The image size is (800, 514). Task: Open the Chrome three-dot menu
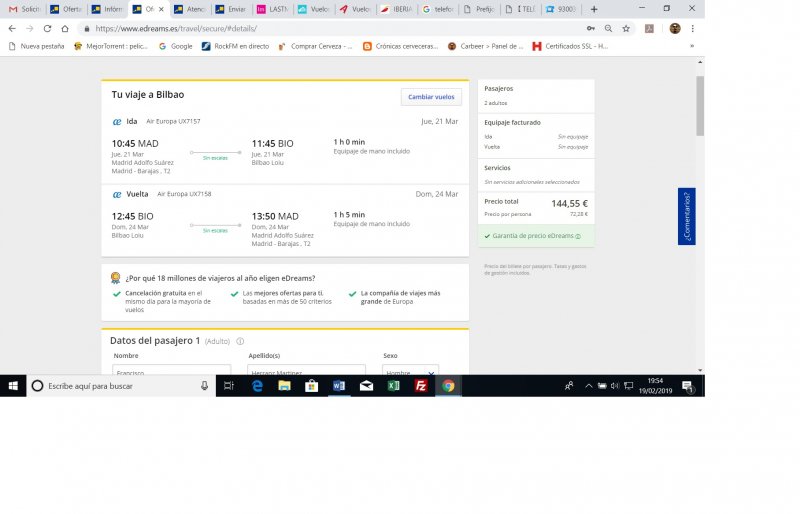click(x=692, y=29)
